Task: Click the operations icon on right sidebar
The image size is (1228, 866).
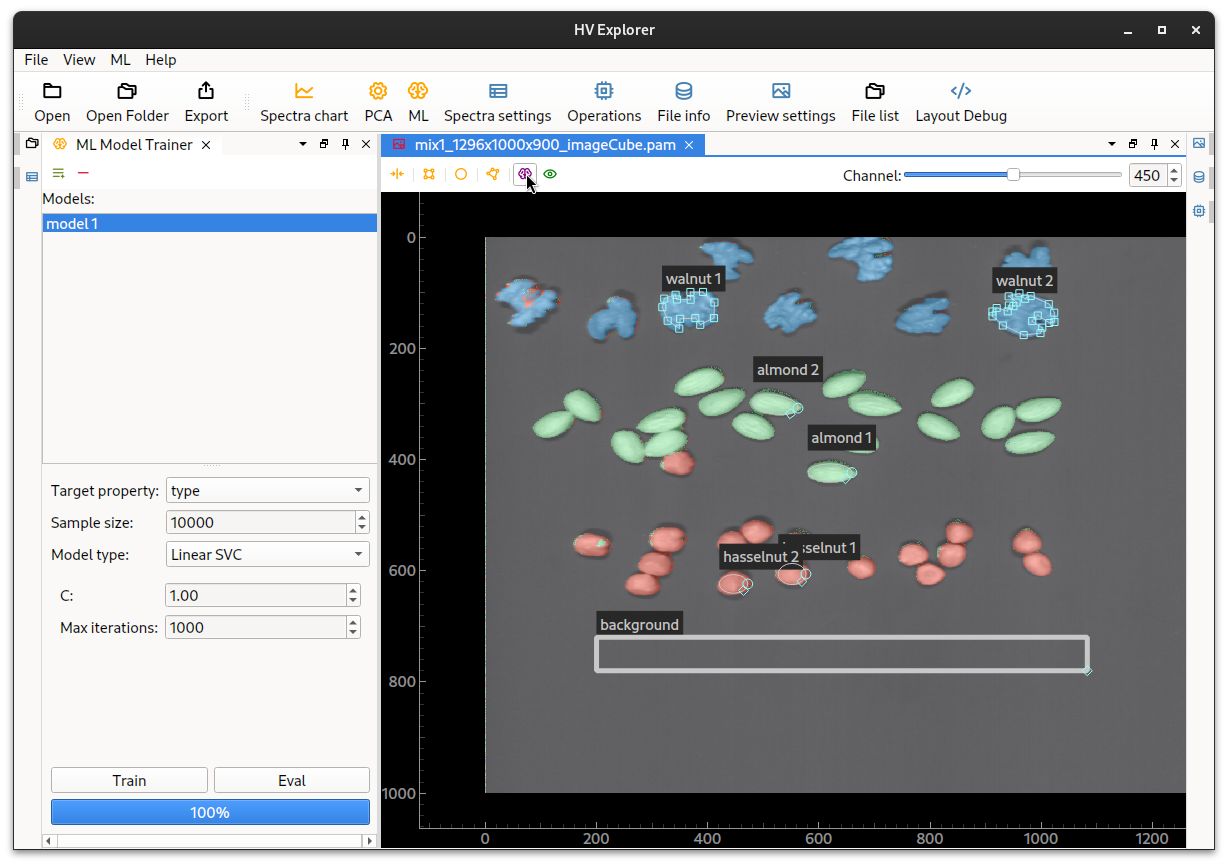Action: coord(1199,211)
